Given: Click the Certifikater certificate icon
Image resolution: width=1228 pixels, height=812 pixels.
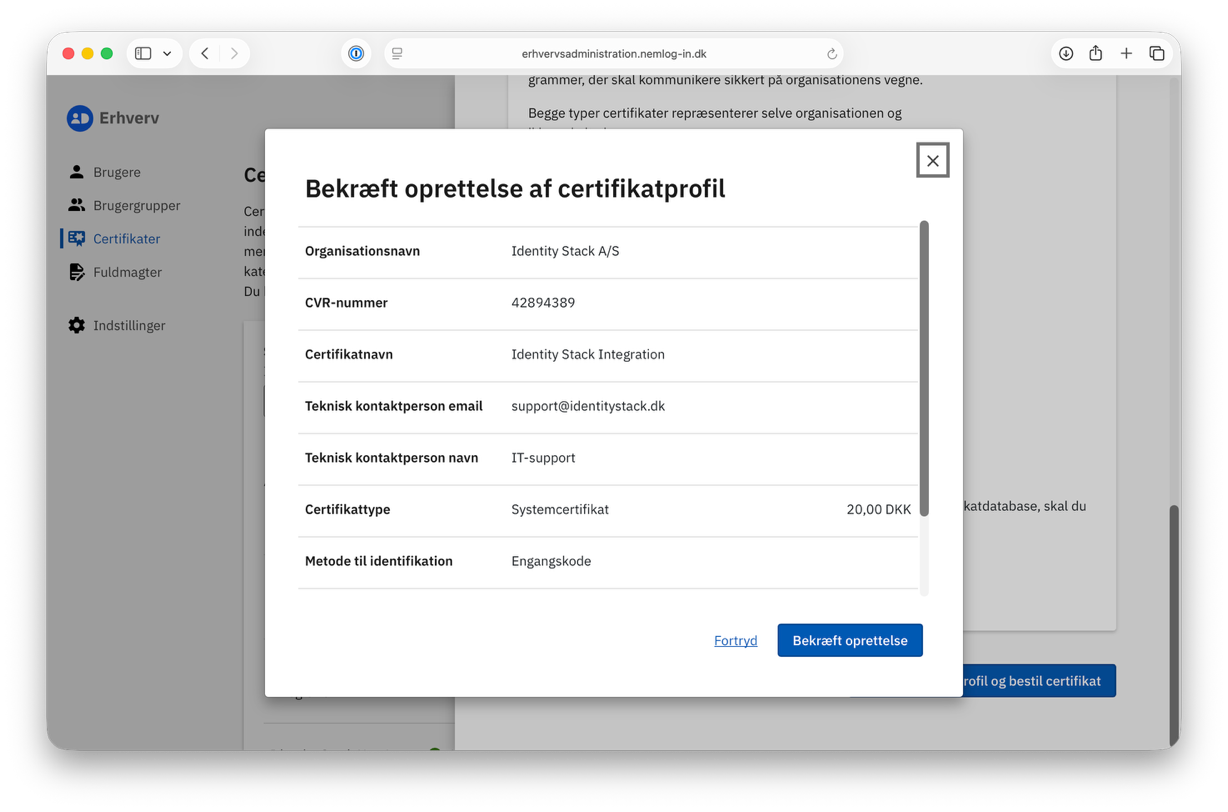Looking at the screenshot, I should [x=77, y=239].
